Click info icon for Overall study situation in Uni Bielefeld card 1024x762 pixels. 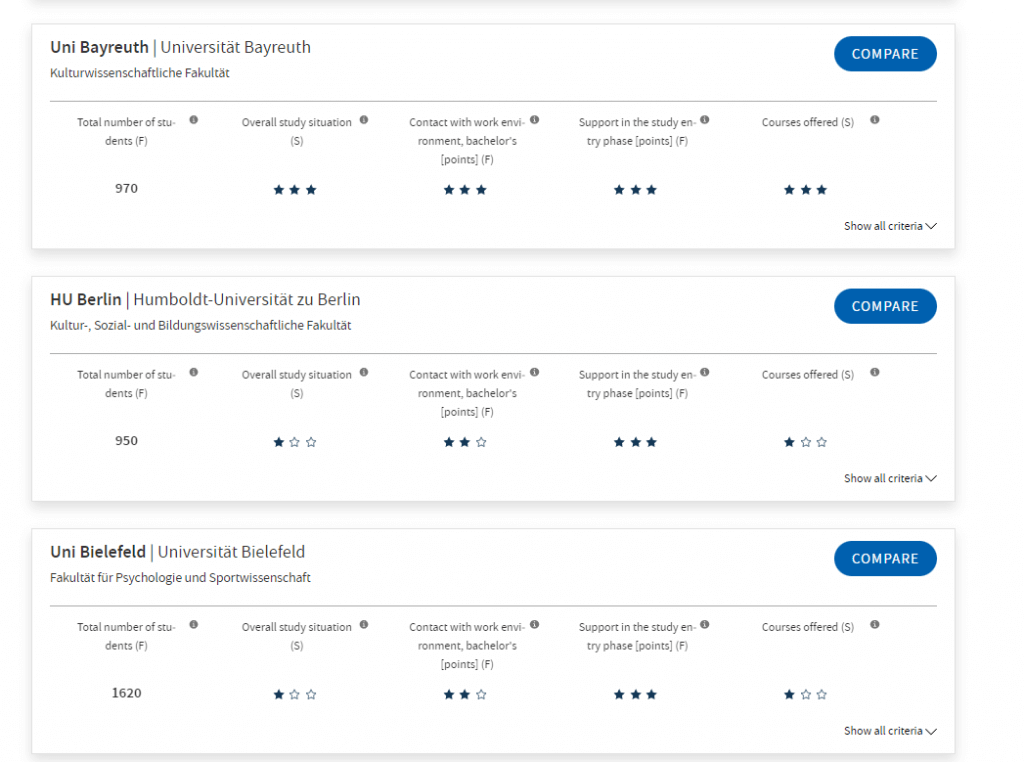[364, 625]
